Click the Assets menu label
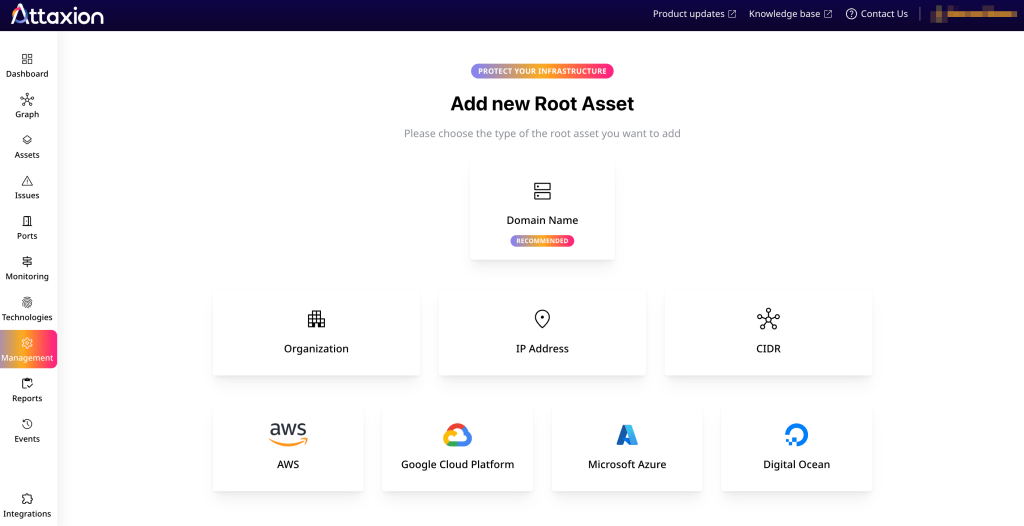The image size is (1024, 526). click(x=27, y=155)
